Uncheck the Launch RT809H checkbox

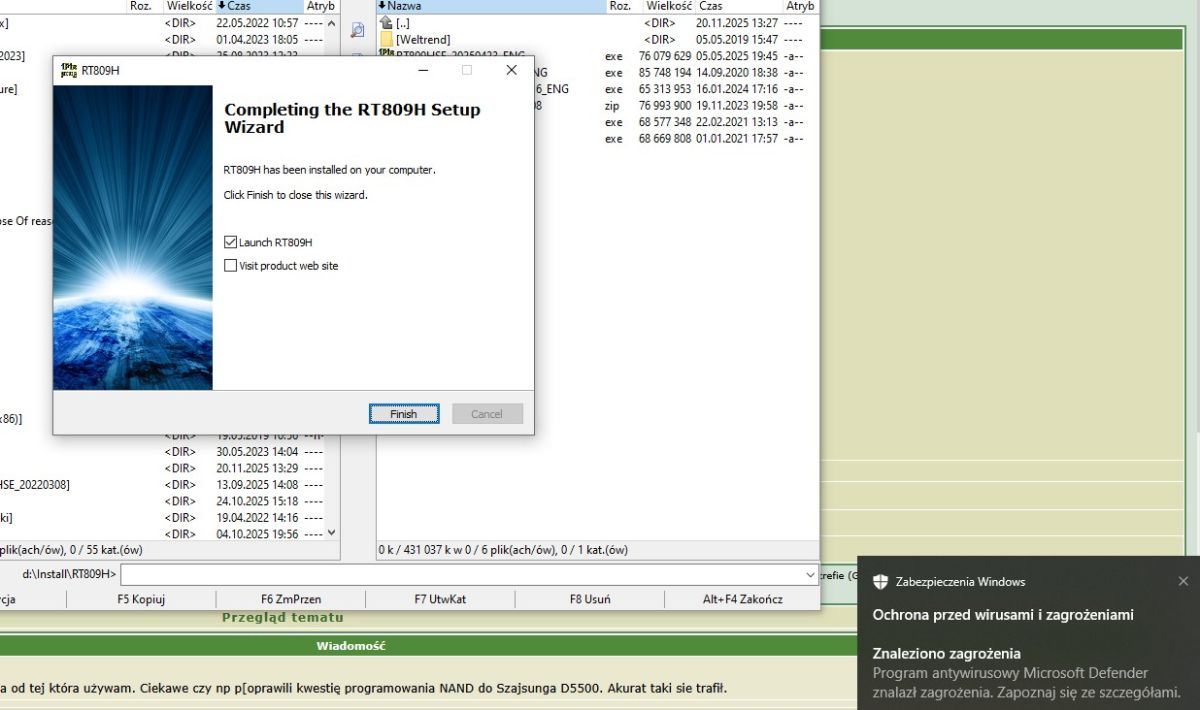(231, 242)
